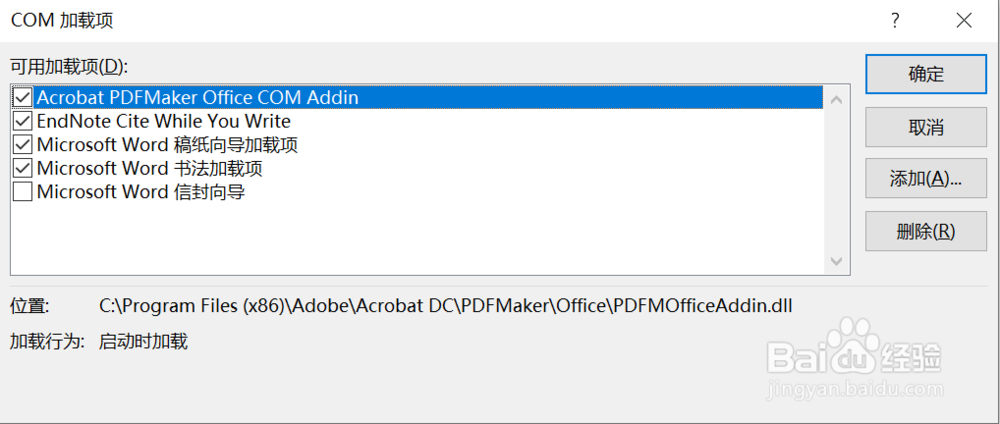Click empty area in add-ins list
The image size is (1000, 424).
400,240
